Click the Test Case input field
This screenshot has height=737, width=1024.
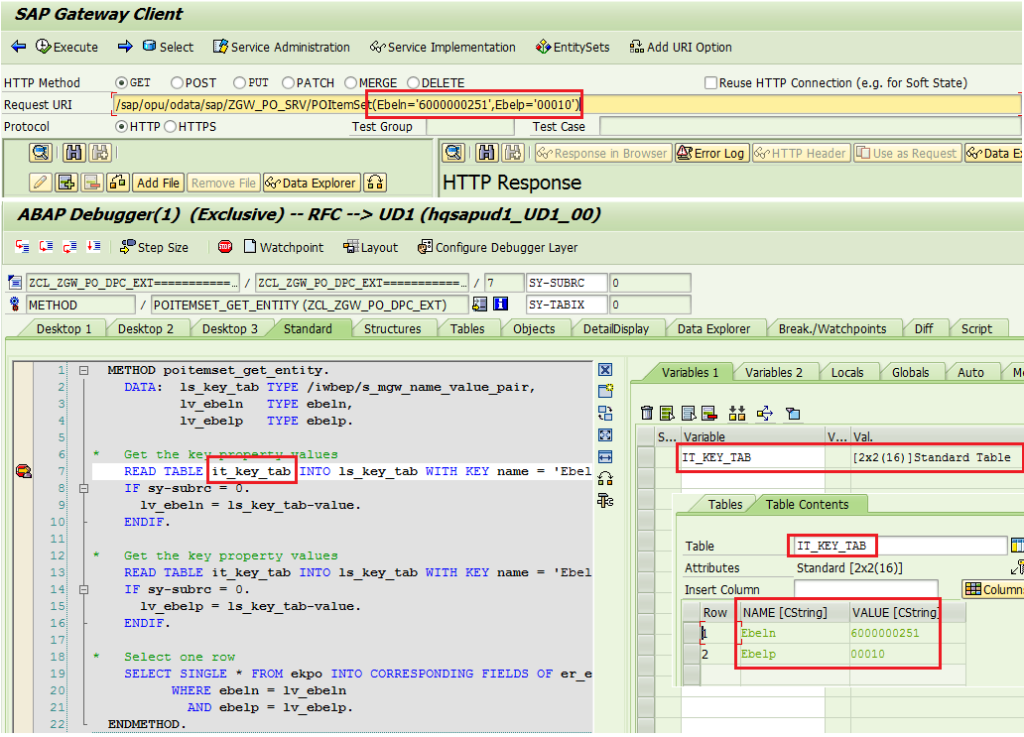click(x=809, y=127)
